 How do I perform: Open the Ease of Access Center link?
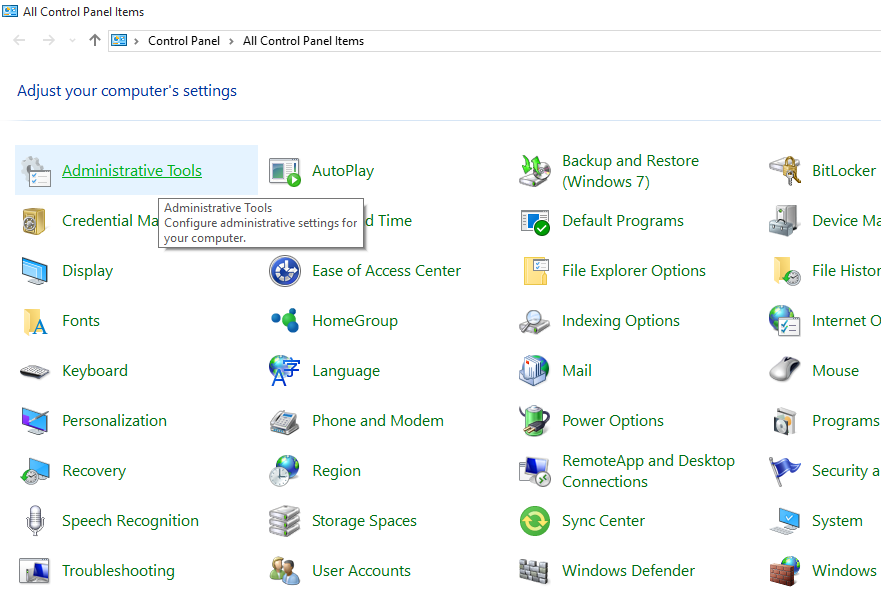point(386,271)
